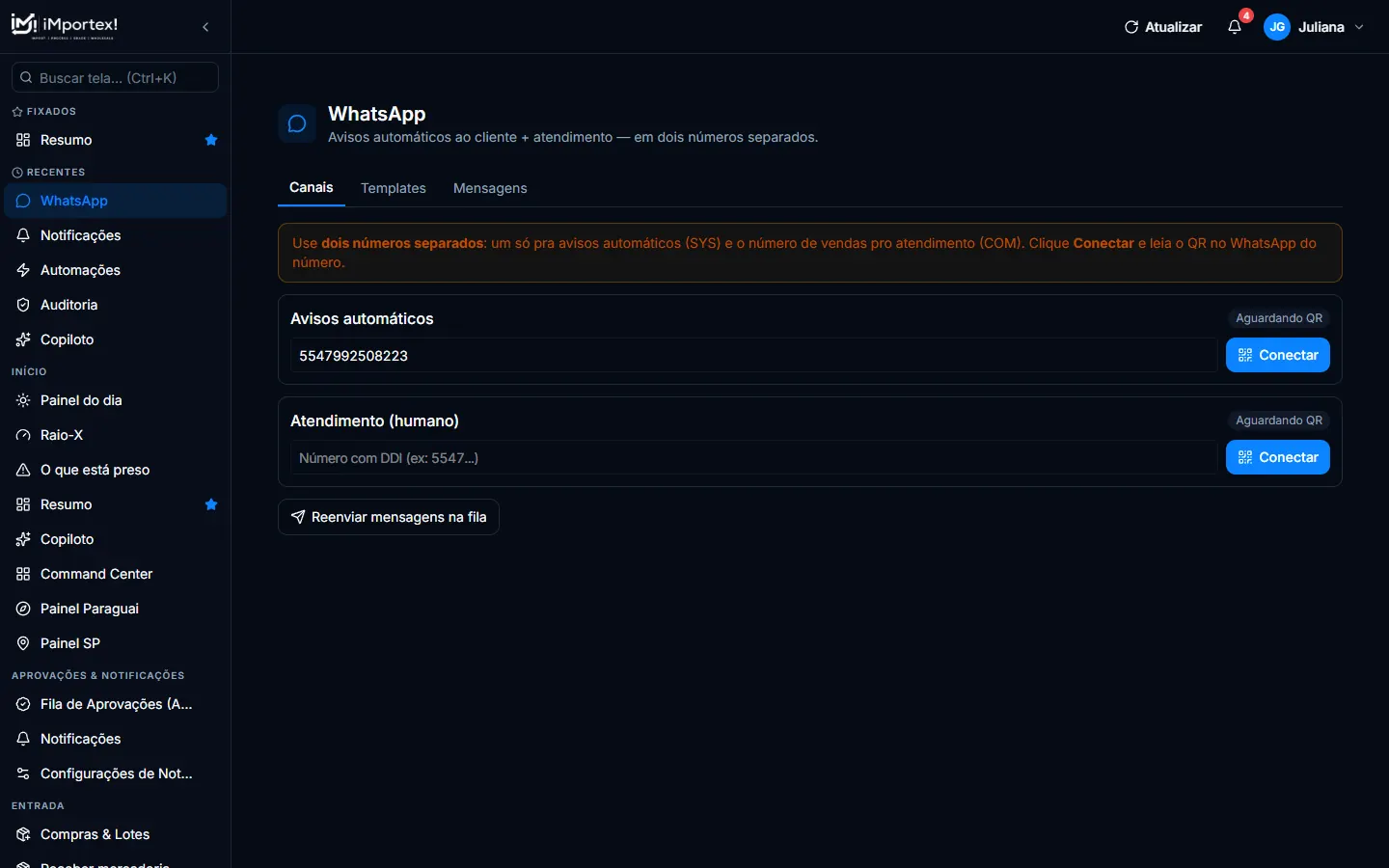Open Painel Paraguai compass item
Image resolution: width=1389 pixels, height=868 pixels.
(x=115, y=609)
